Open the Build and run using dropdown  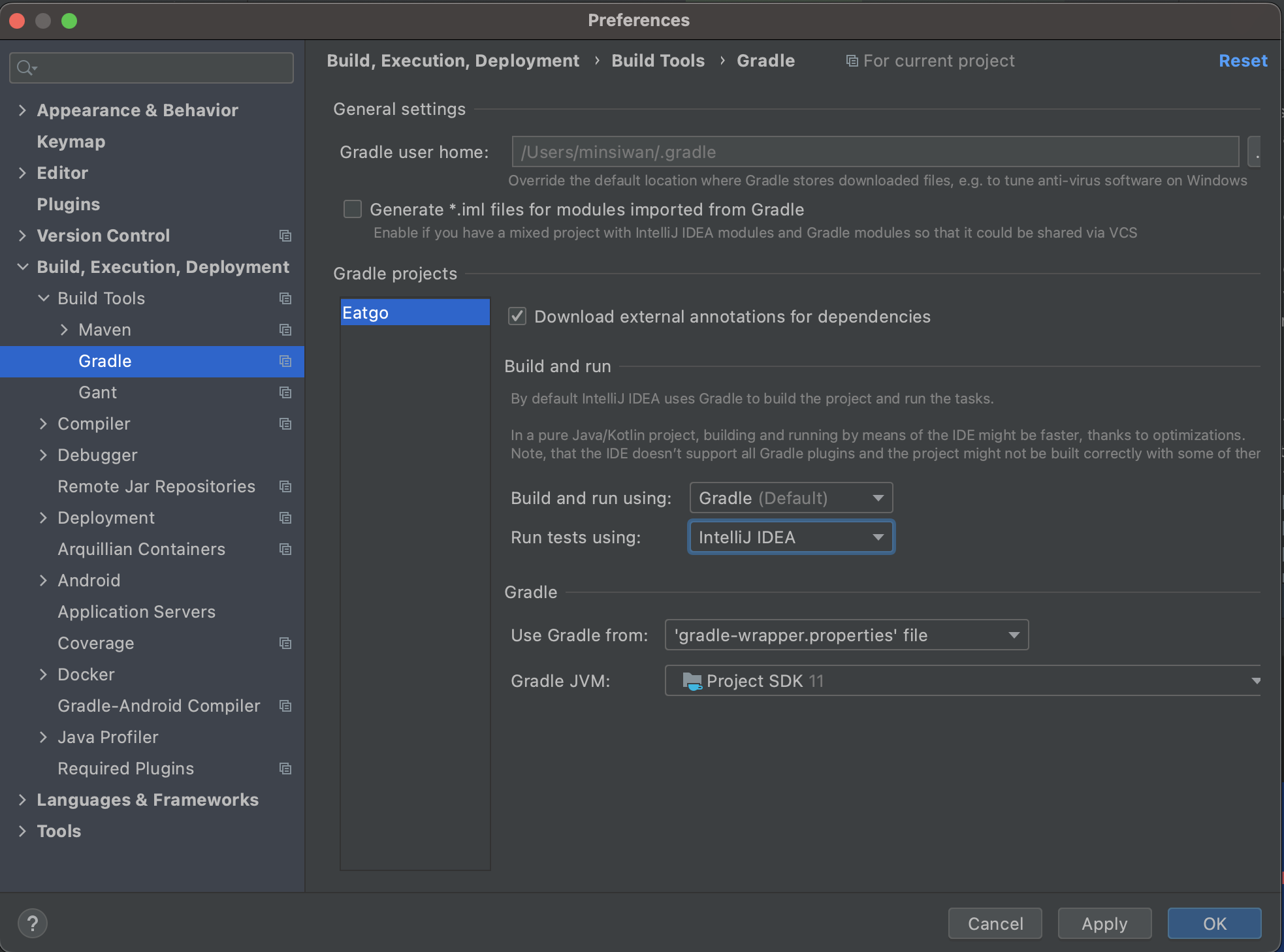click(791, 498)
